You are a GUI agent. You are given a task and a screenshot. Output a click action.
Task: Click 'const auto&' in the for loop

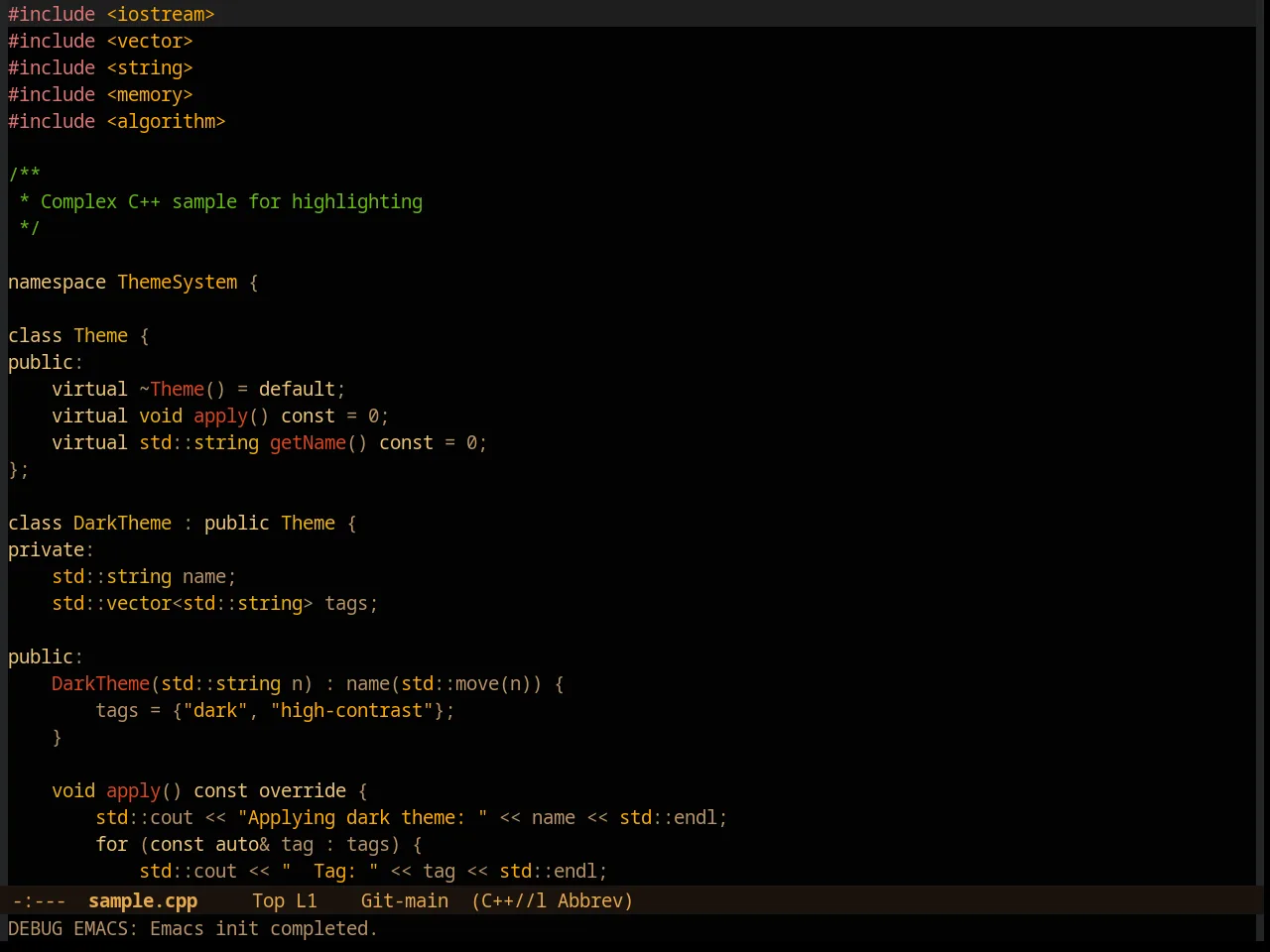[209, 844]
